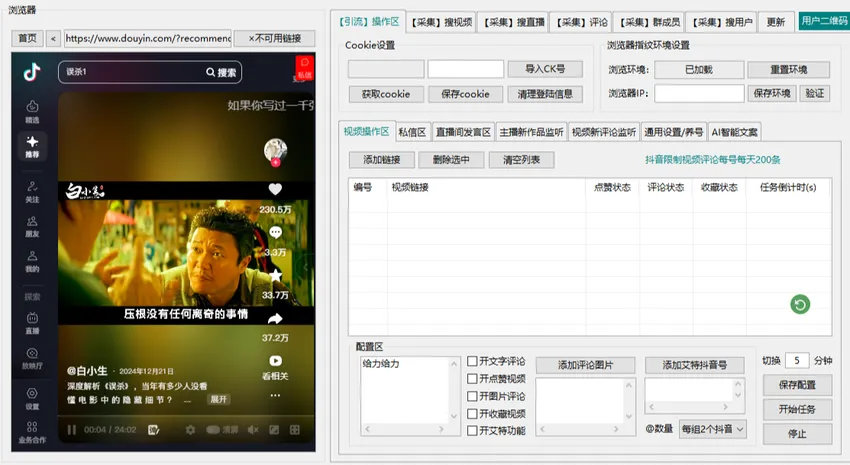Click the browser back arrow button
The image size is (850, 465).
pyautogui.click(x=53, y=38)
